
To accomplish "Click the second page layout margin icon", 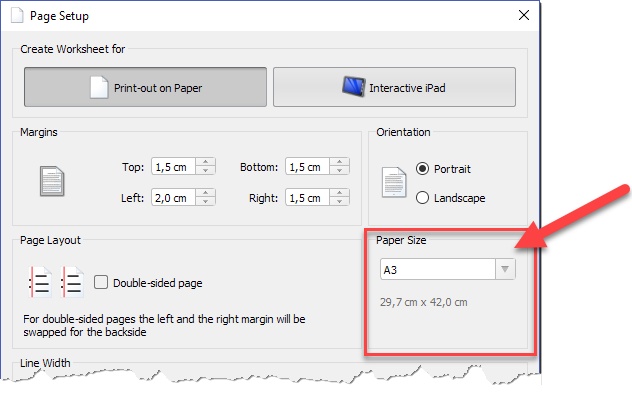I will click(72, 281).
